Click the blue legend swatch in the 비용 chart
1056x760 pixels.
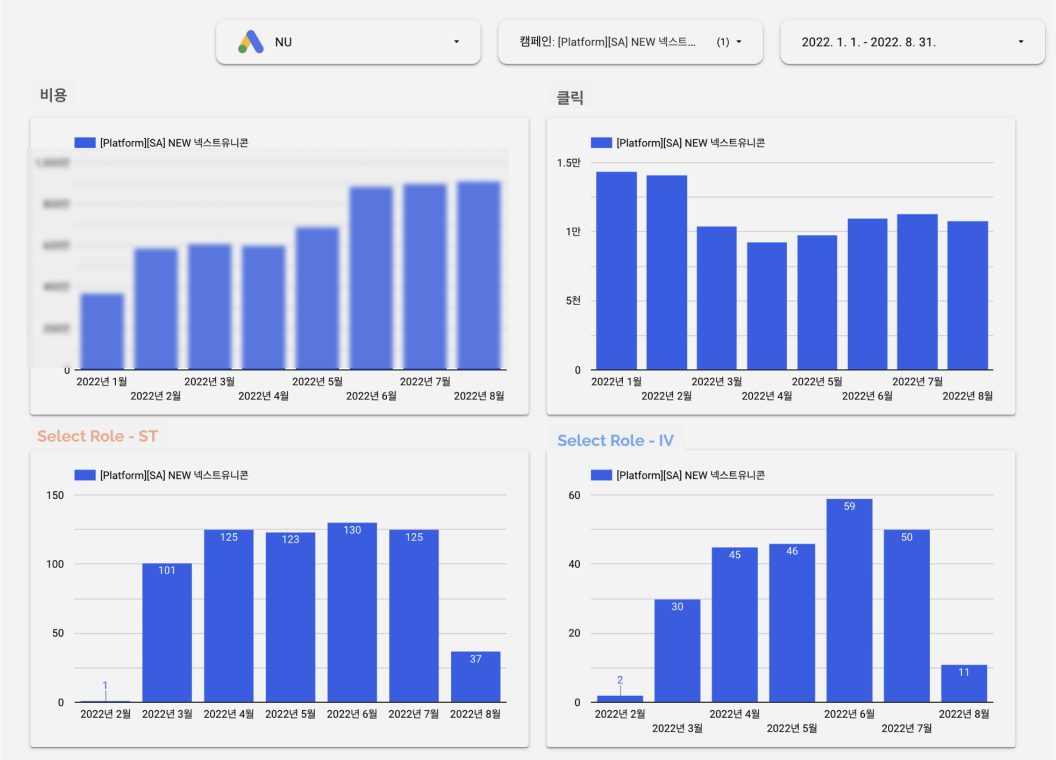(82, 142)
